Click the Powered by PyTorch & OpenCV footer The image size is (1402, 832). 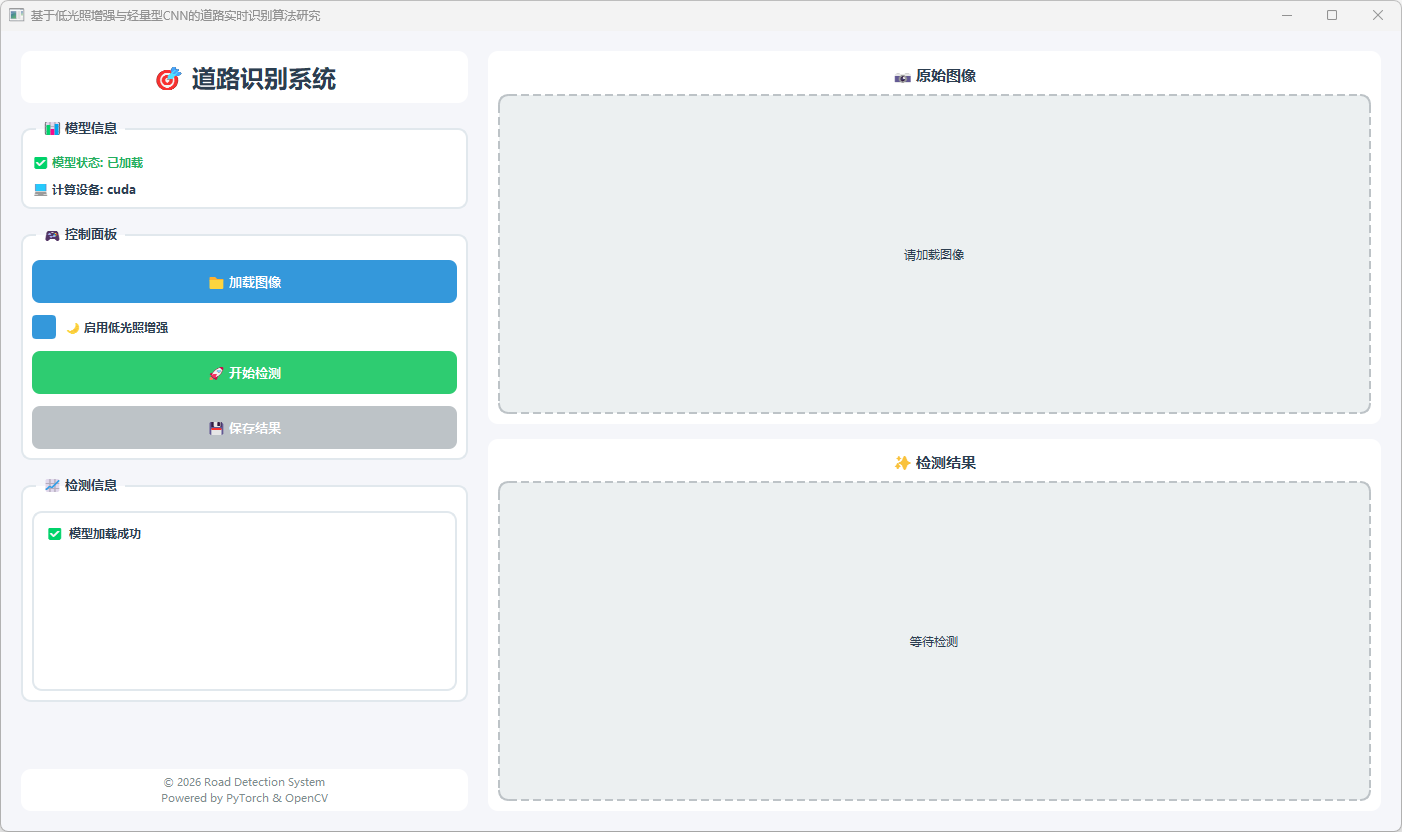pyautogui.click(x=244, y=798)
